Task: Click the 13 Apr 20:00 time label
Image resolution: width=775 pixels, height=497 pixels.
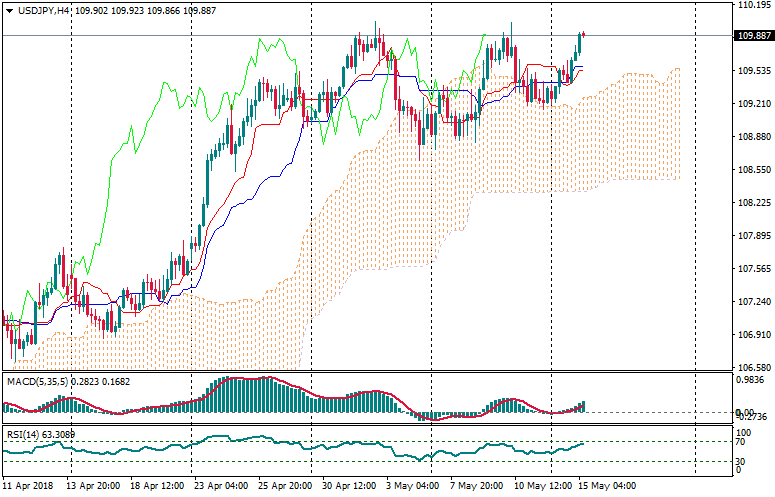Action: (x=94, y=486)
